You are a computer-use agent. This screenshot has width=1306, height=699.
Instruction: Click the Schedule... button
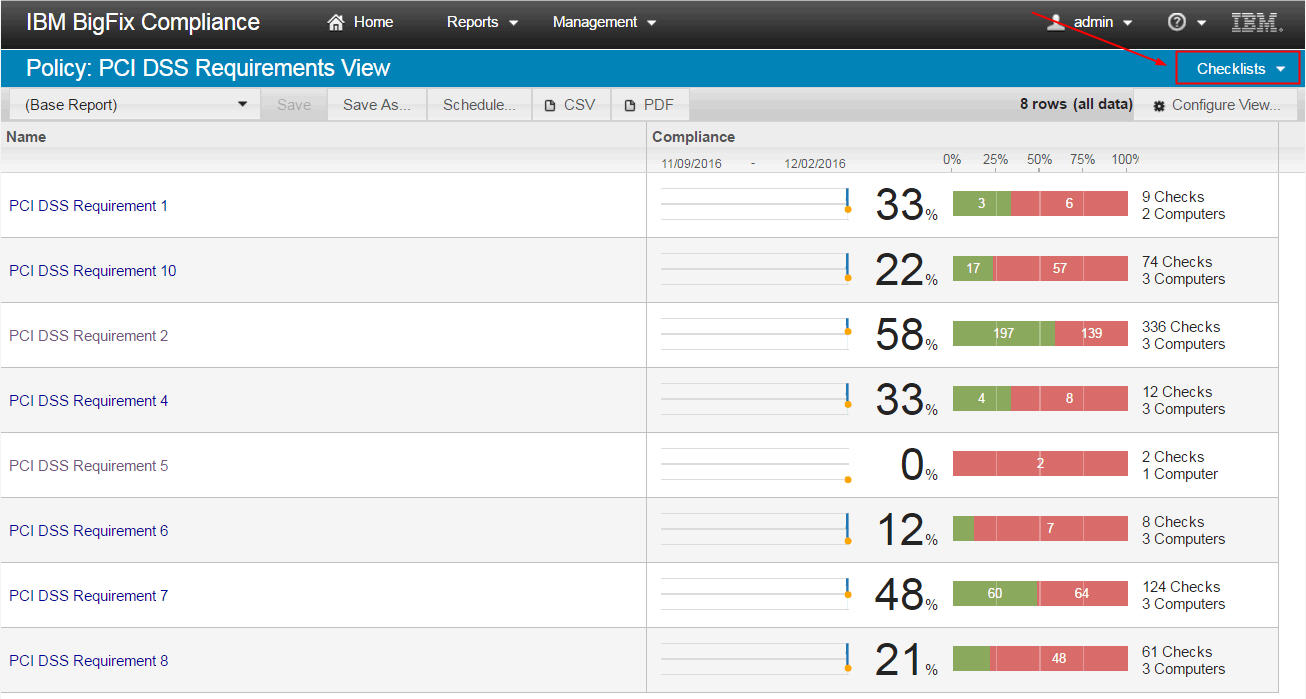point(479,105)
